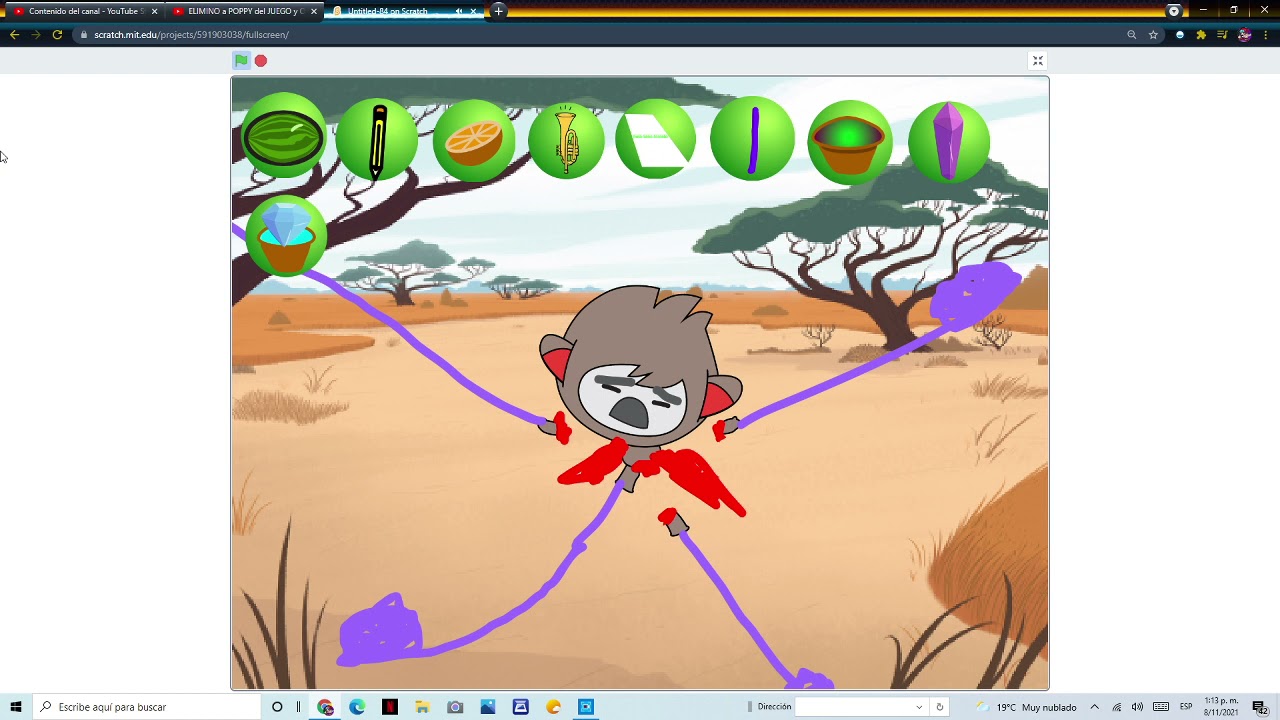Open Netflix from the taskbar
This screenshot has height=720, width=1280.
[390, 707]
